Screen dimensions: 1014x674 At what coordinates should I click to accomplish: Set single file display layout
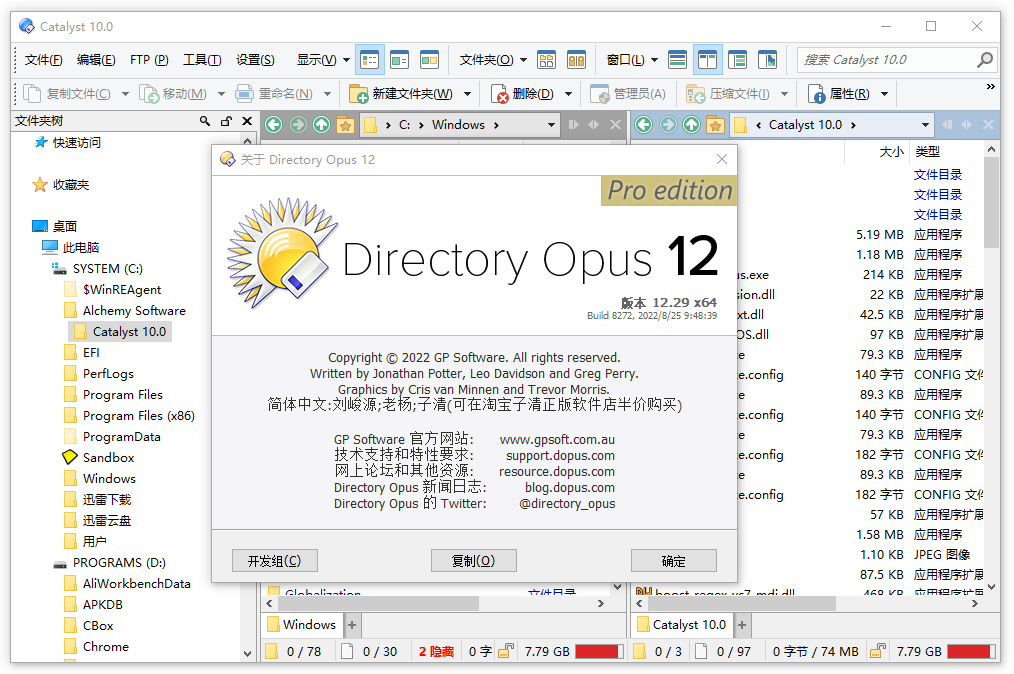(x=677, y=60)
